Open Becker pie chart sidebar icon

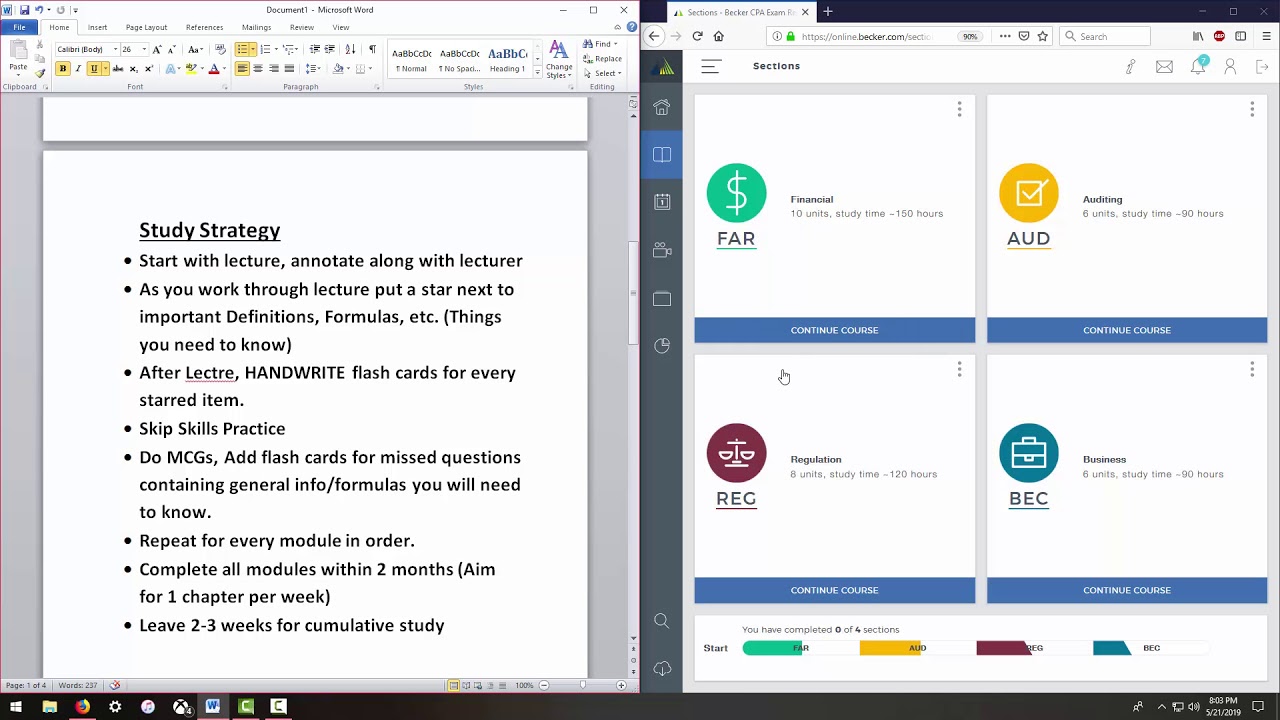[x=662, y=345]
